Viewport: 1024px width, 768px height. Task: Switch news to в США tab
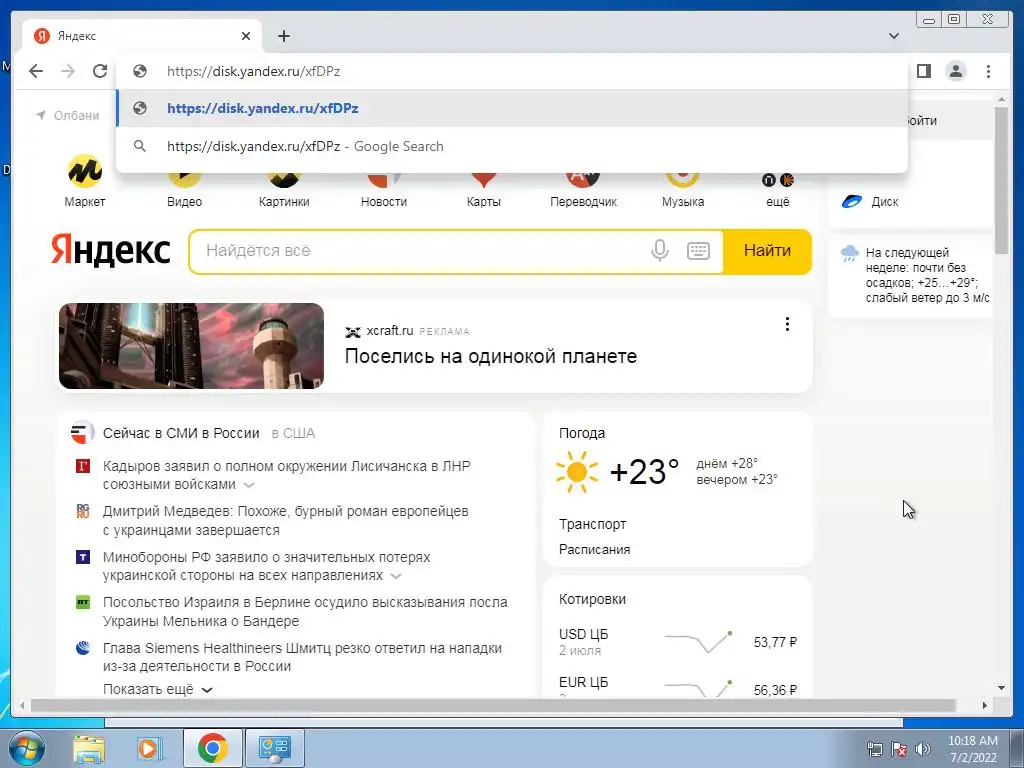[293, 433]
